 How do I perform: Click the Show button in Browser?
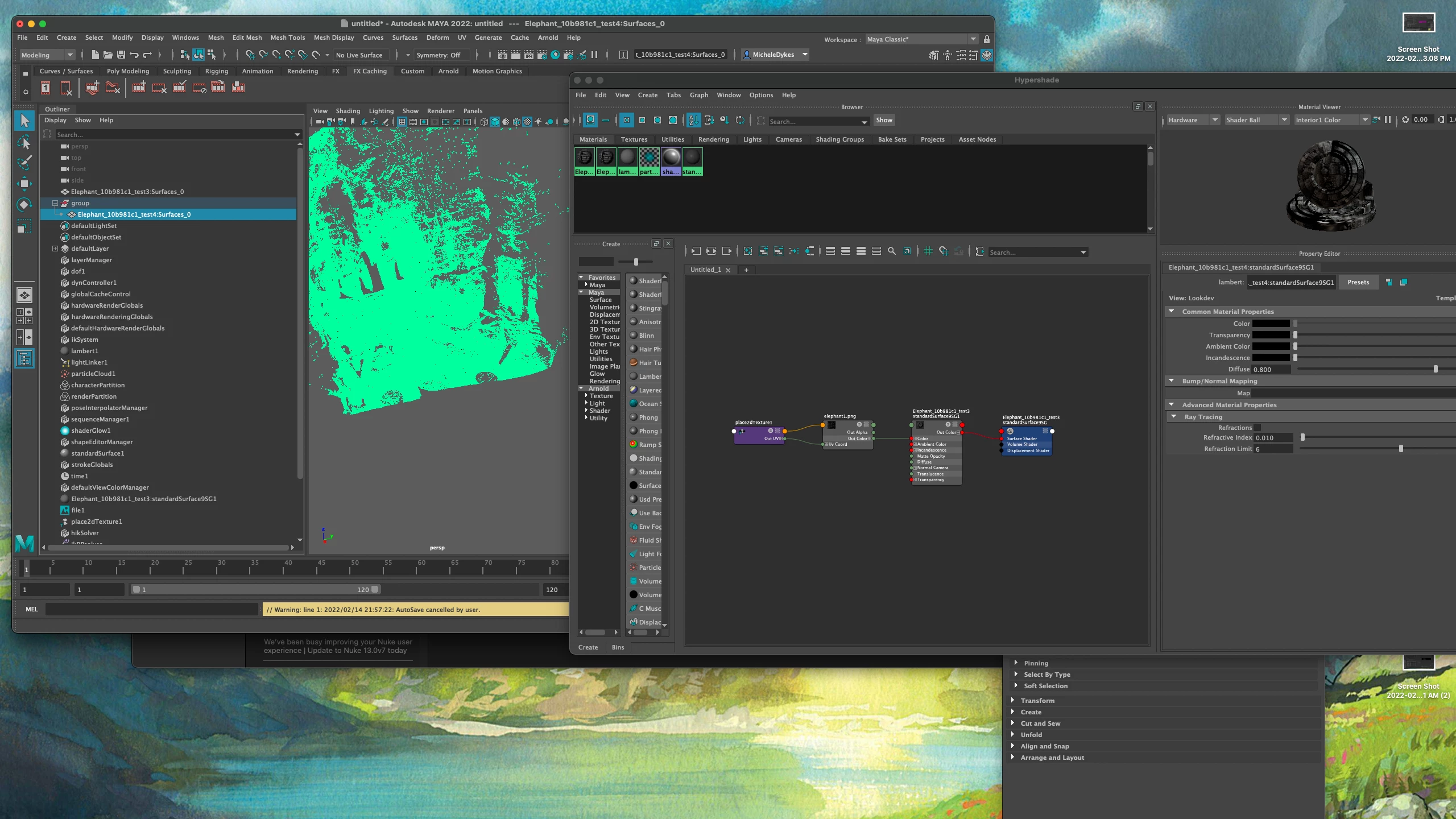click(884, 120)
